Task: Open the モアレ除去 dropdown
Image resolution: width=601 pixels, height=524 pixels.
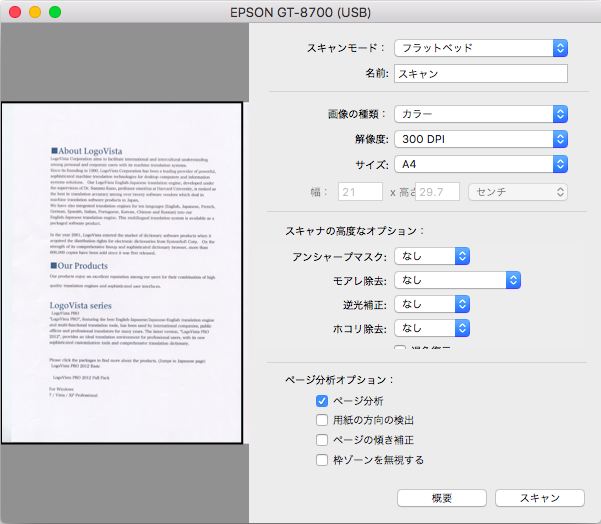Action: point(457,280)
